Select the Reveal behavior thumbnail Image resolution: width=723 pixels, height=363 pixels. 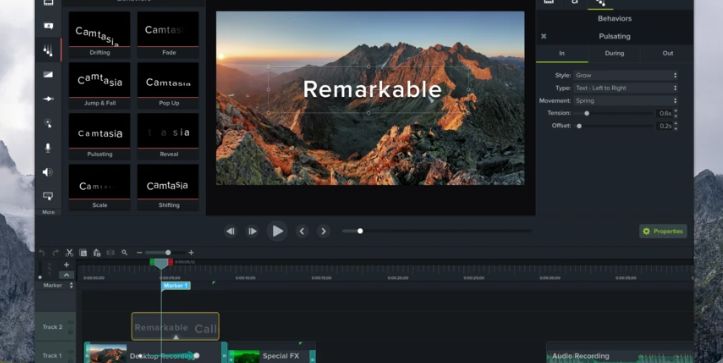(x=168, y=136)
